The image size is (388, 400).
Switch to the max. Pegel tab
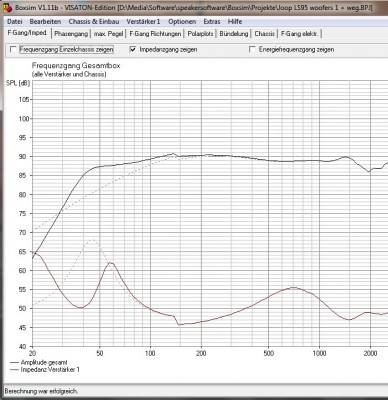pyautogui.click(x=108, y=34)
